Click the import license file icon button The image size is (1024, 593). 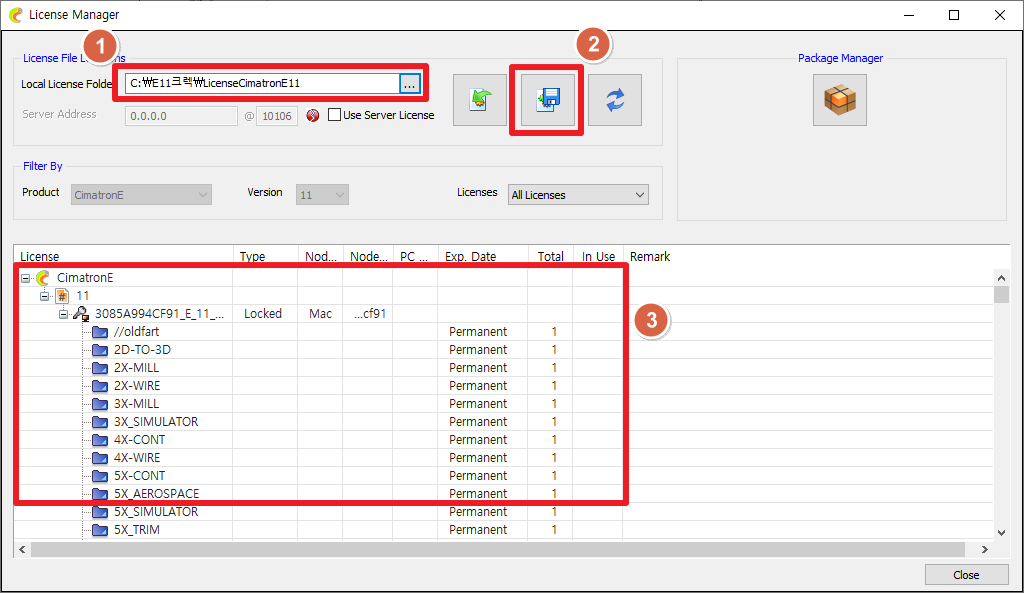coord(480,100)
